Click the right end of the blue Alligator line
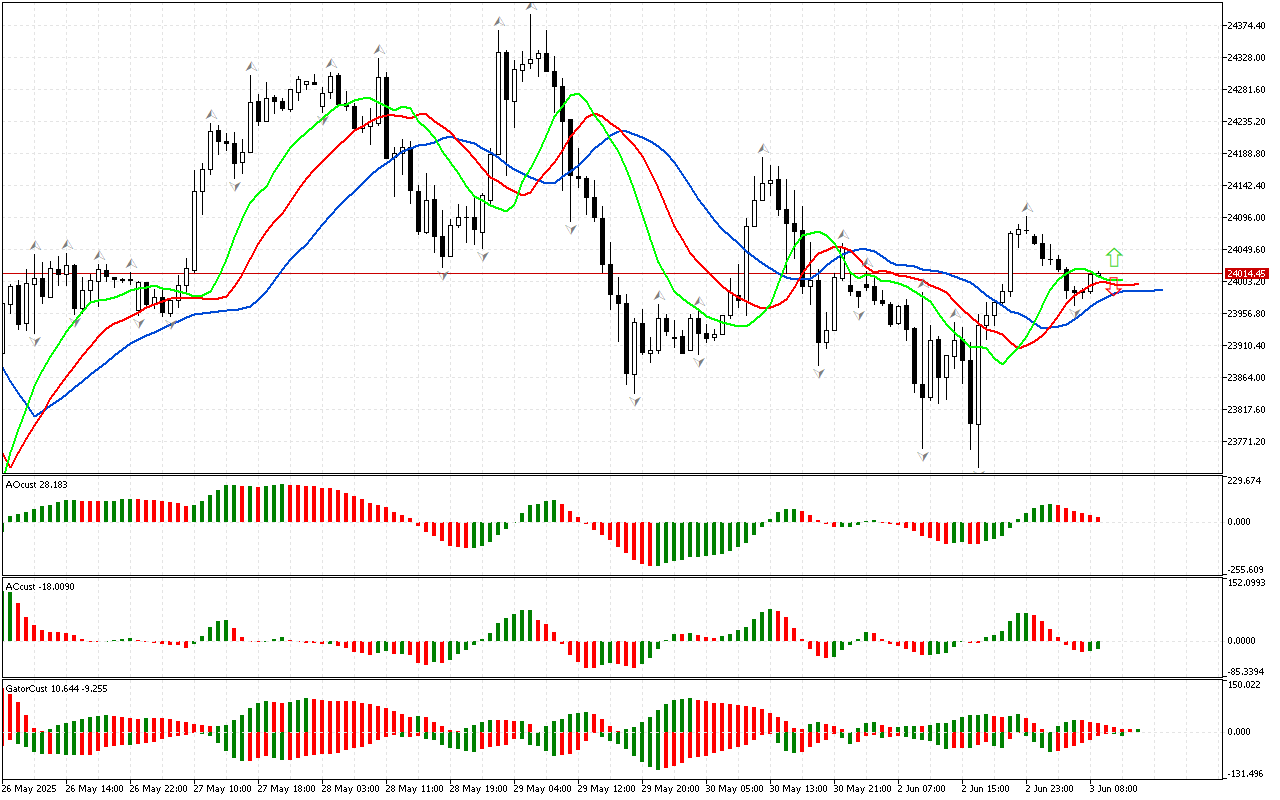The image size is (1280, 800). (x=1160, y=290)
